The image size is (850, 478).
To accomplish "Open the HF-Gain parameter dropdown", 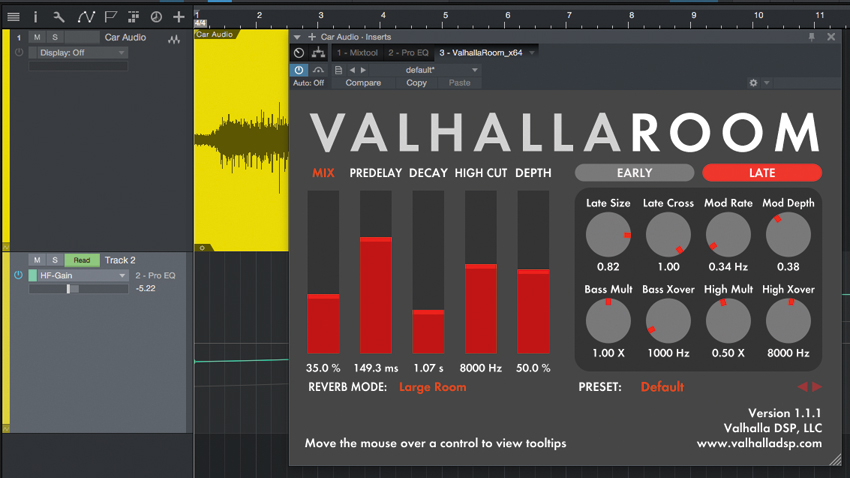I will [x=78, y=275].
